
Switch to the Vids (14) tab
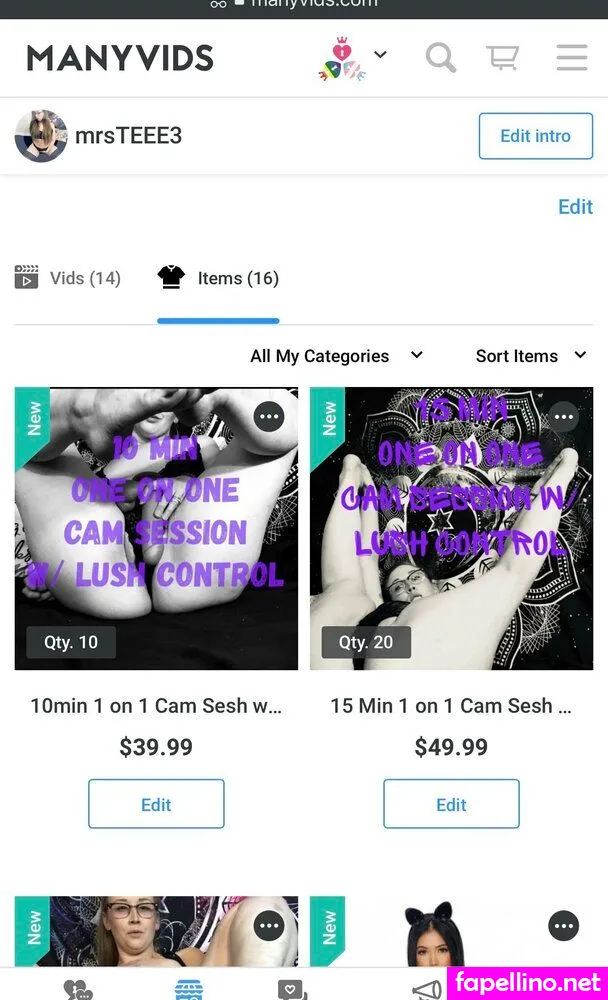[x=68, y=278]
